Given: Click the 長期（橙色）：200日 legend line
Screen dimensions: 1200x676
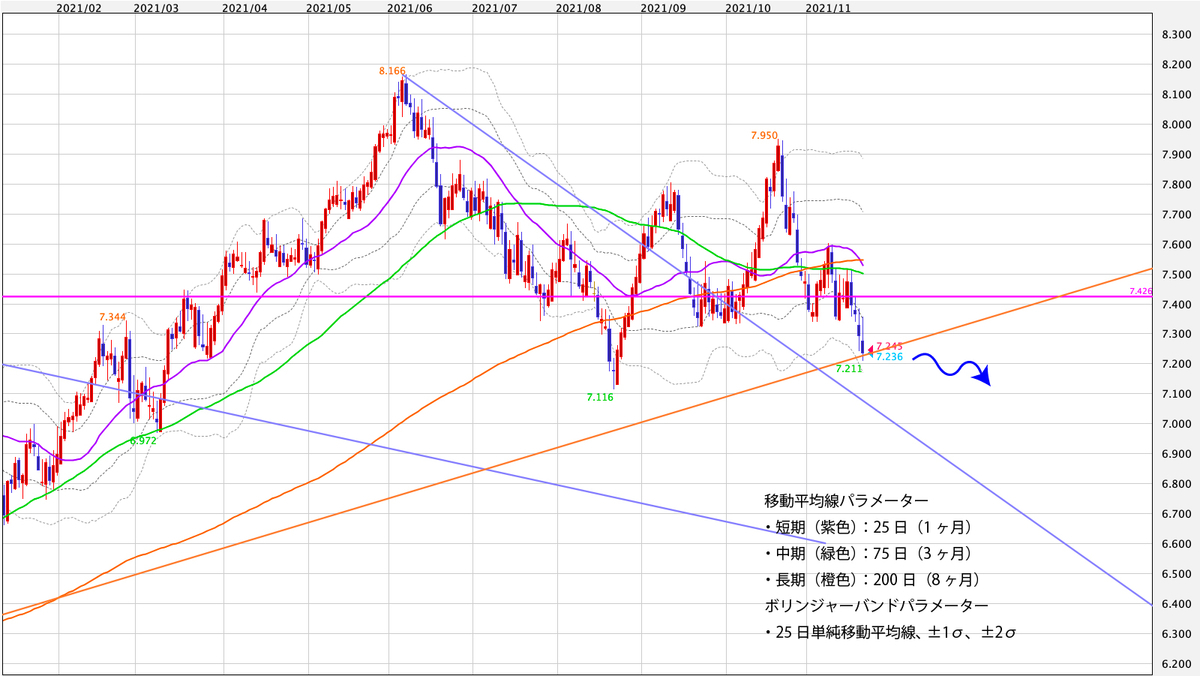Looking at the screenshot, I should pos(872,579).
